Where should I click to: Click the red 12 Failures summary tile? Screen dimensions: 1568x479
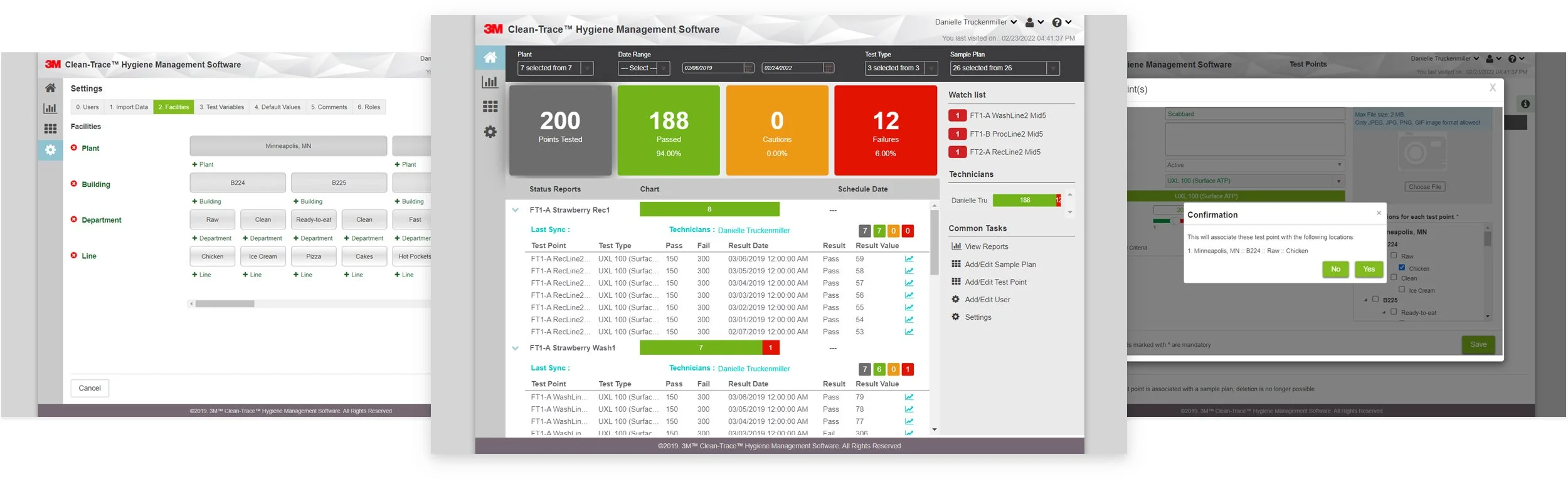click(x=886, y=130)
